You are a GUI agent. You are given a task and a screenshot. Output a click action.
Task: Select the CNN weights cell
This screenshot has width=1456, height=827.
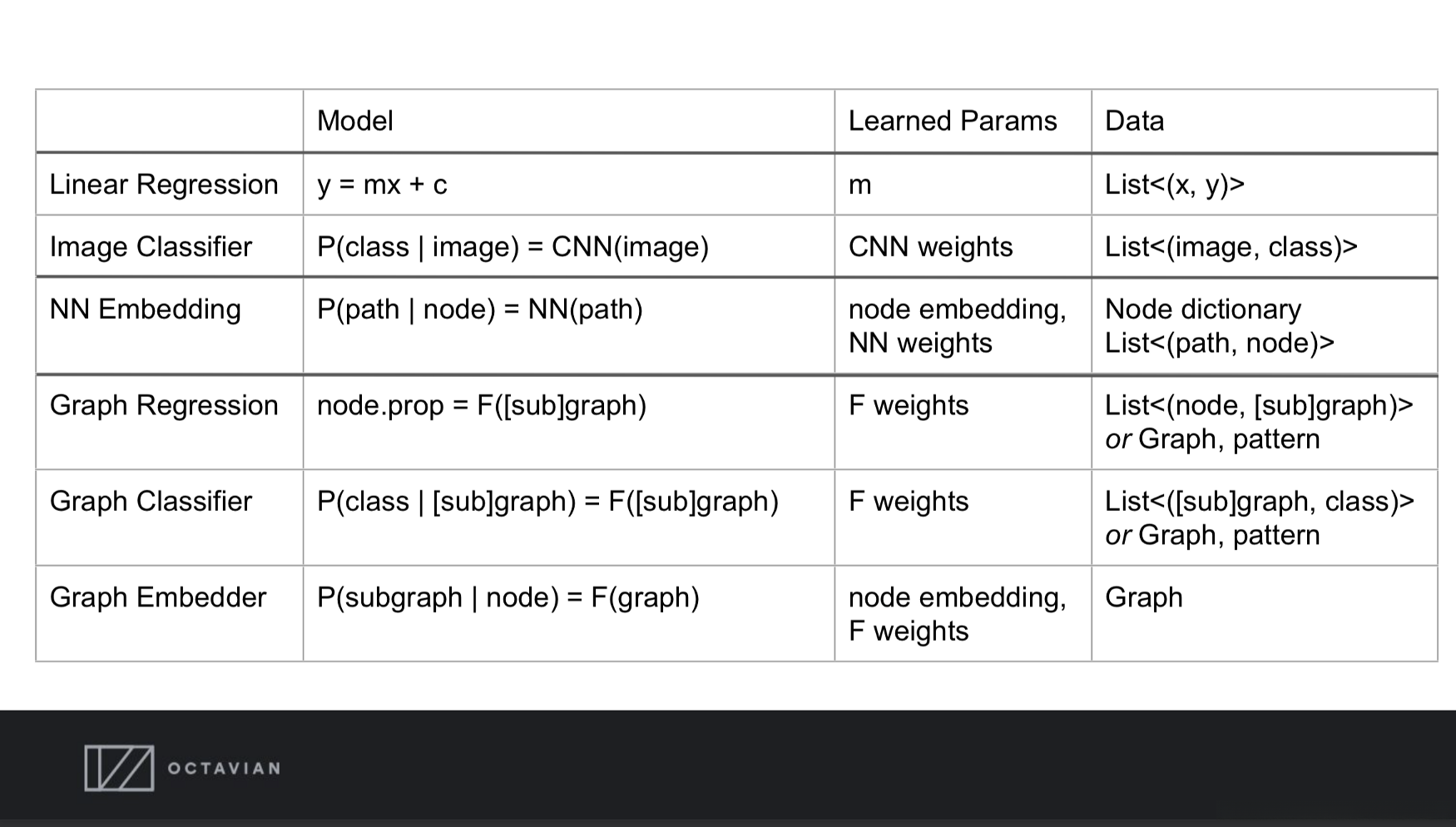coord(930,247)
